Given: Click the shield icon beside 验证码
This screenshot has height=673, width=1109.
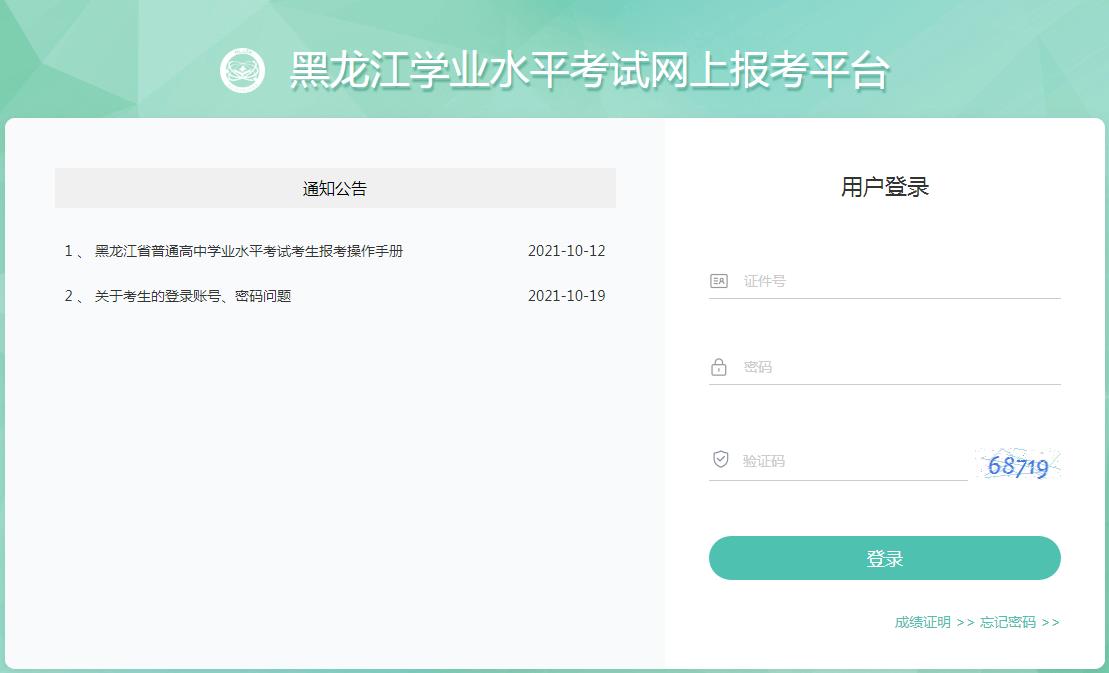Looking at the screenshot, I should coord(720,460).
